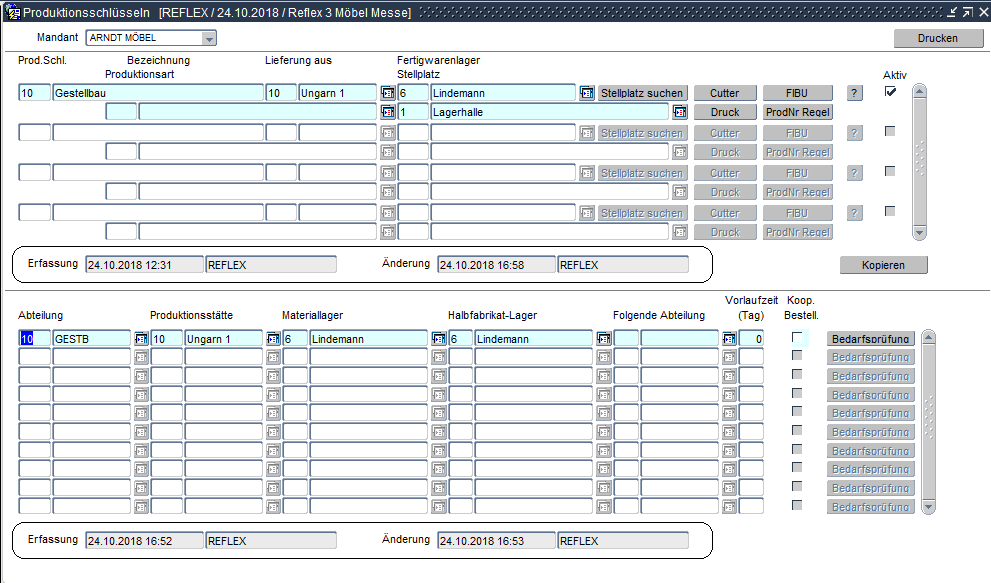Click the active ProdNr Regel button
The image size is (991, 583).
click(798, 112)
